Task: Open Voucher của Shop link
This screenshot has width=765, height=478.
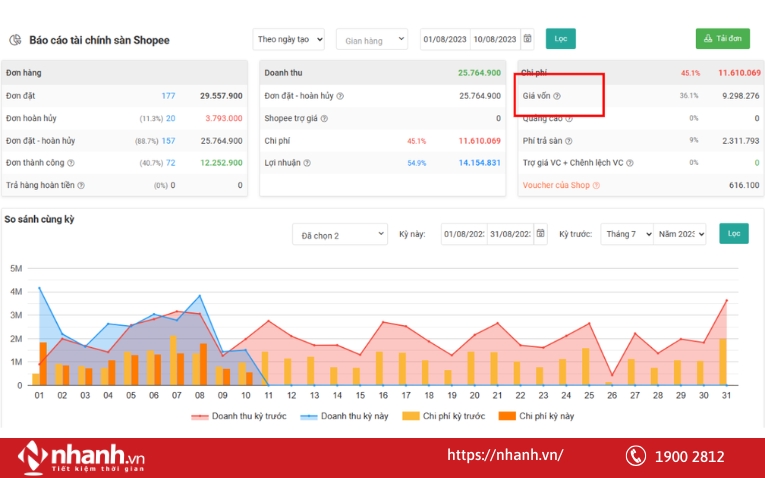Action: coord(556,185)
